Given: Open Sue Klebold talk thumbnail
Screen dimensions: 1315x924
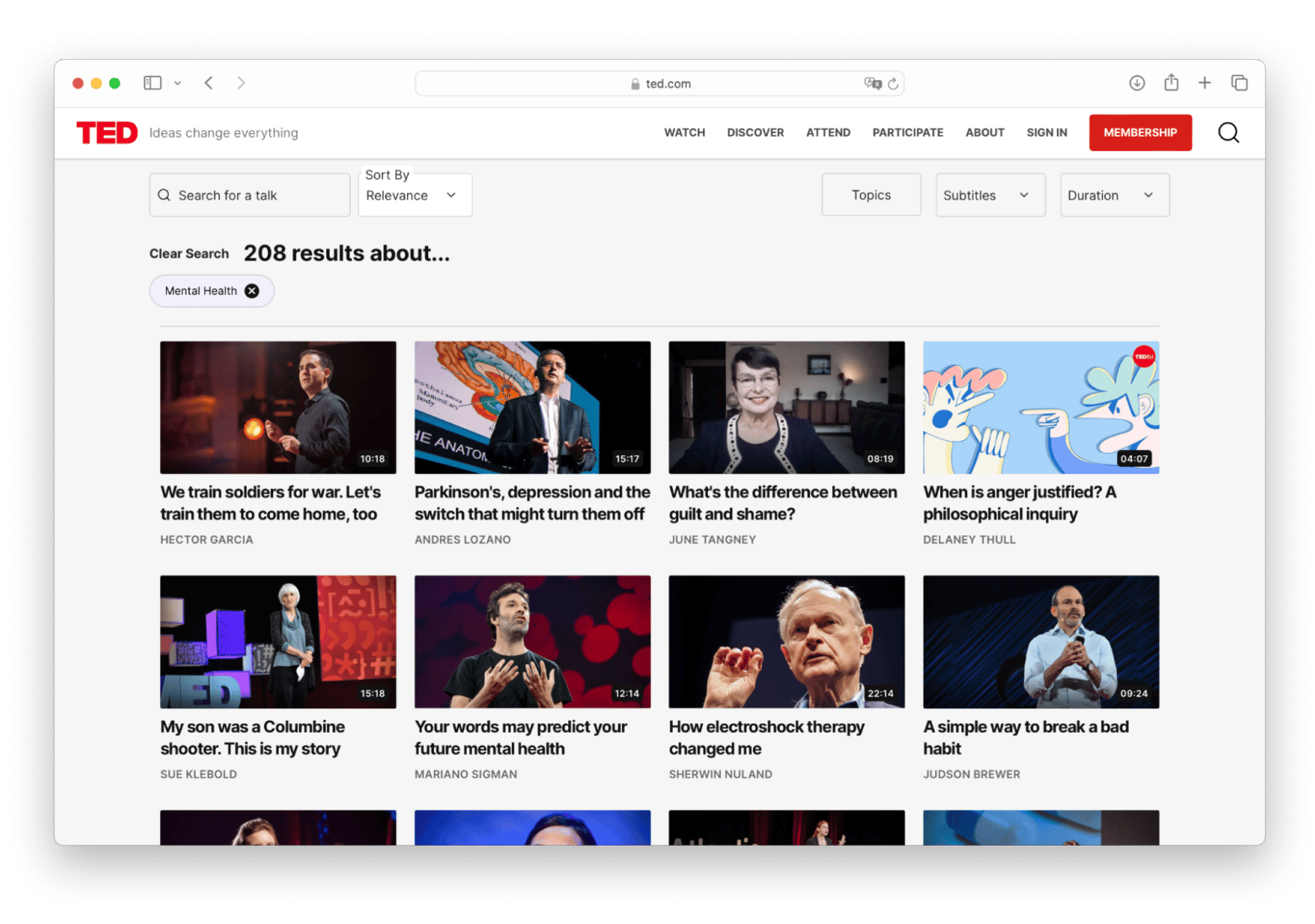Looking at the screenshot, I should tap(278, 642).
